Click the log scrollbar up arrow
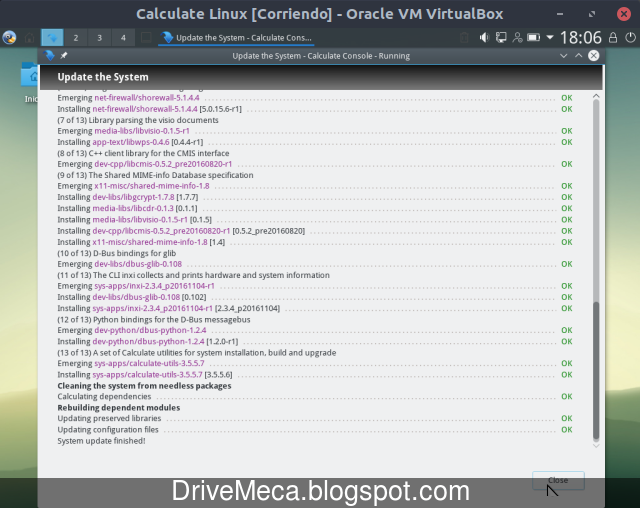Viewport: 640px width, 508px height. [x=596, y=96]
